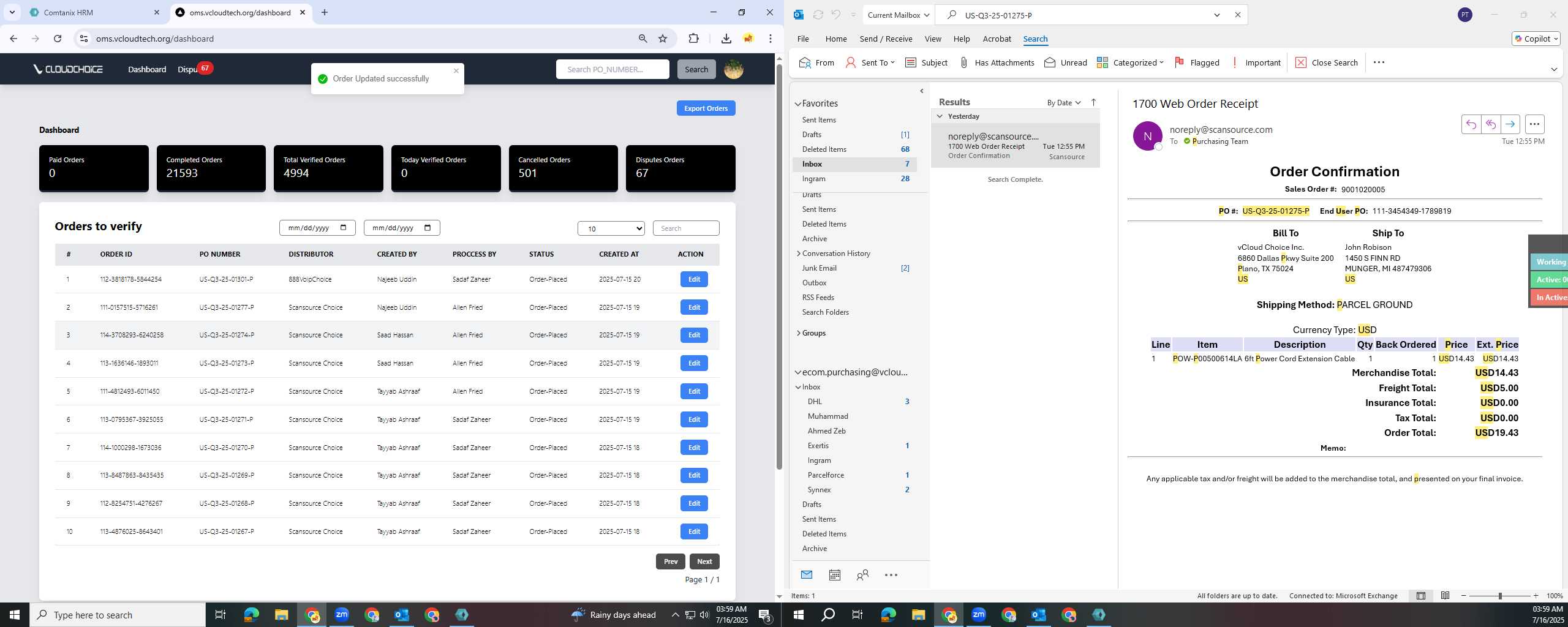Open Chrome extensions puzzle icon
This screenshot has width=1568, height=627.
(x=693, y=39)
